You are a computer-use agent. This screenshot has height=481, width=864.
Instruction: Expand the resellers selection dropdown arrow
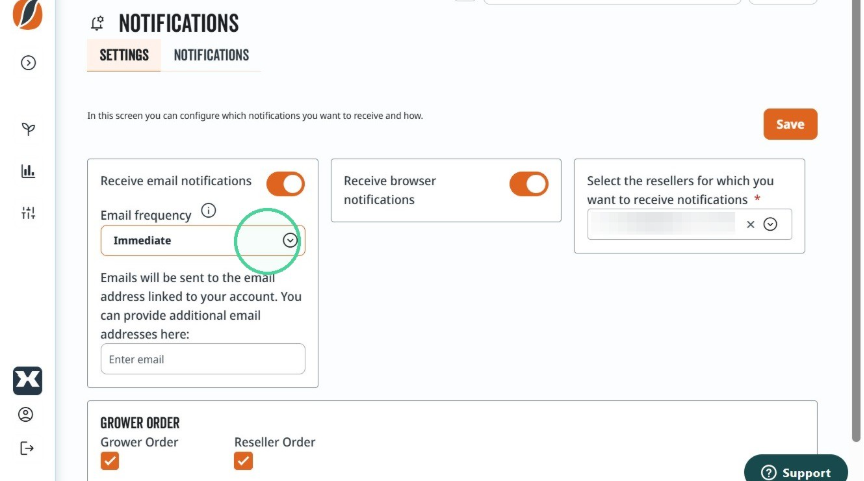(x=770, y=224)
